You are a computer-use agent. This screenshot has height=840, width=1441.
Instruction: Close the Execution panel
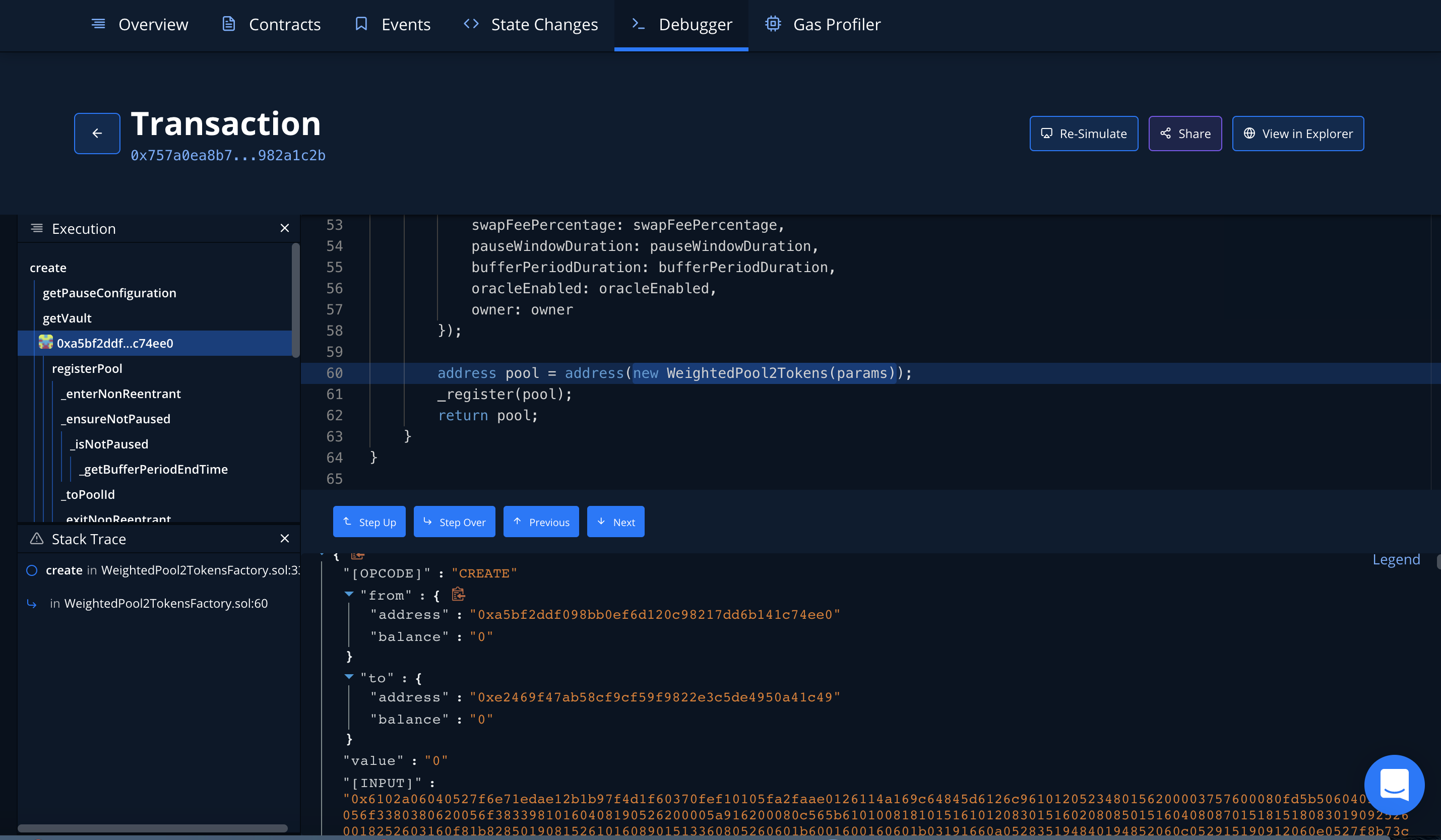click(x=285, y=228)
